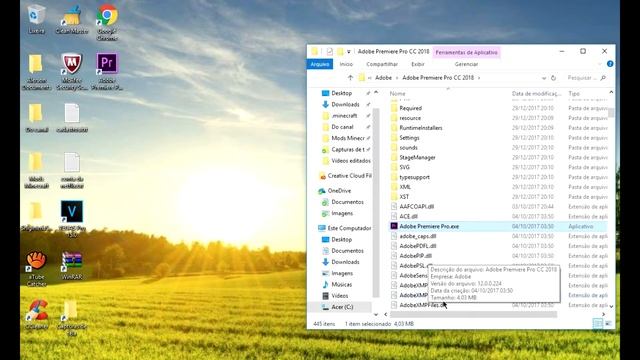The image size is (640, 360).
Task: Select the adobe_caps.dll file
Action: (x=418, y=236)
